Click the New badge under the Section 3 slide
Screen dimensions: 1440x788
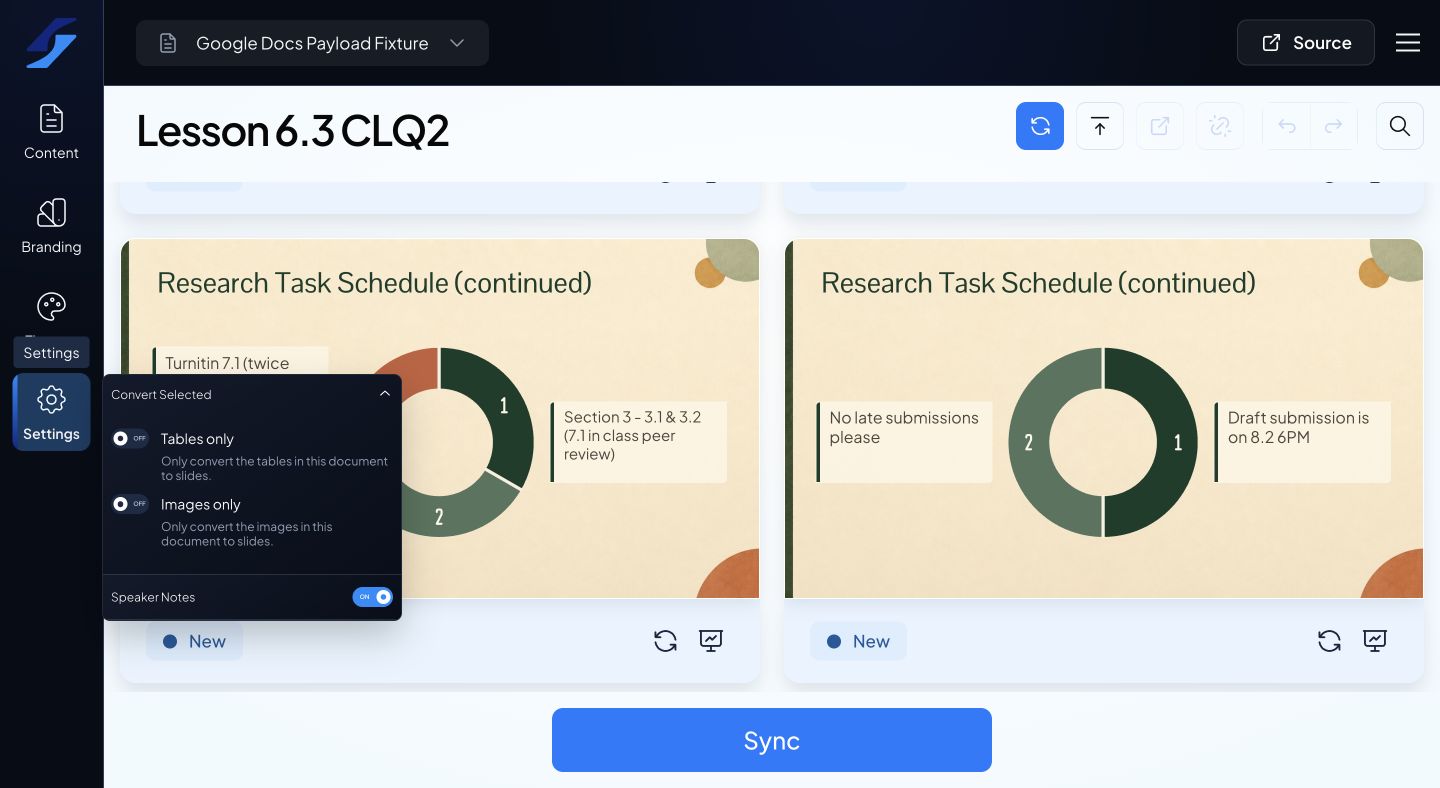point(195,641)
